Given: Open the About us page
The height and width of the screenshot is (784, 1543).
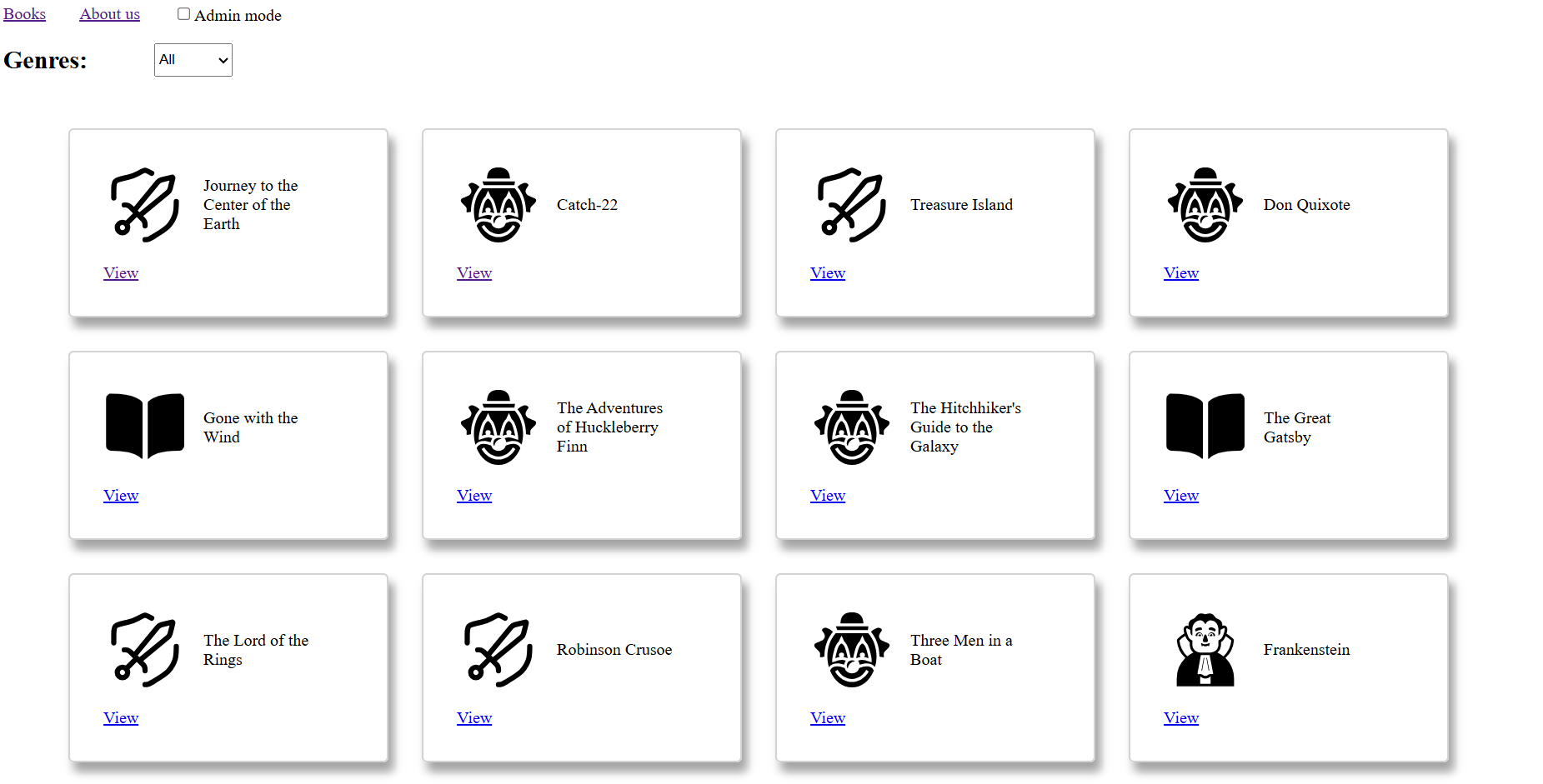Looking at the screenshot, I should 109,14.
